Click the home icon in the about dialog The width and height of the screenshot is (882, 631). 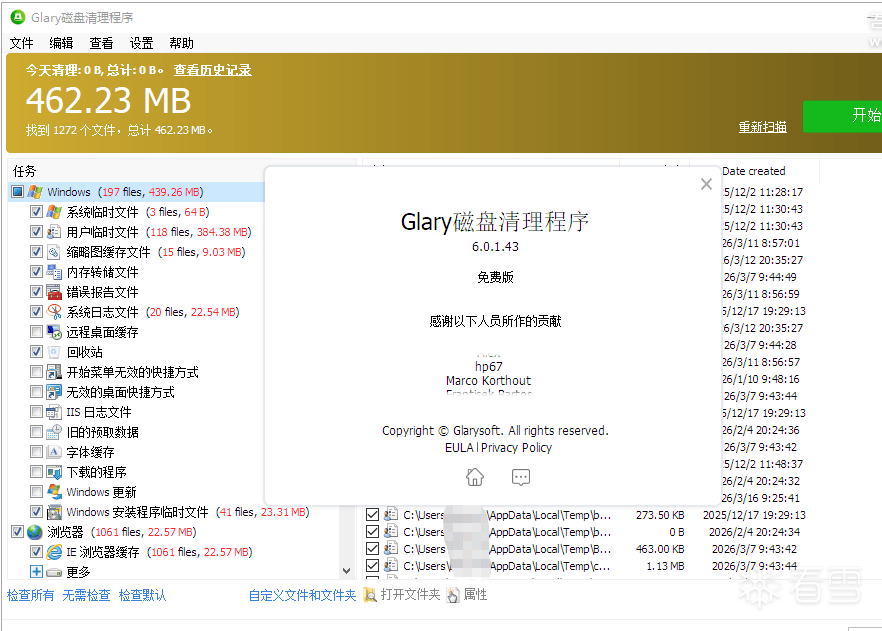475,477
